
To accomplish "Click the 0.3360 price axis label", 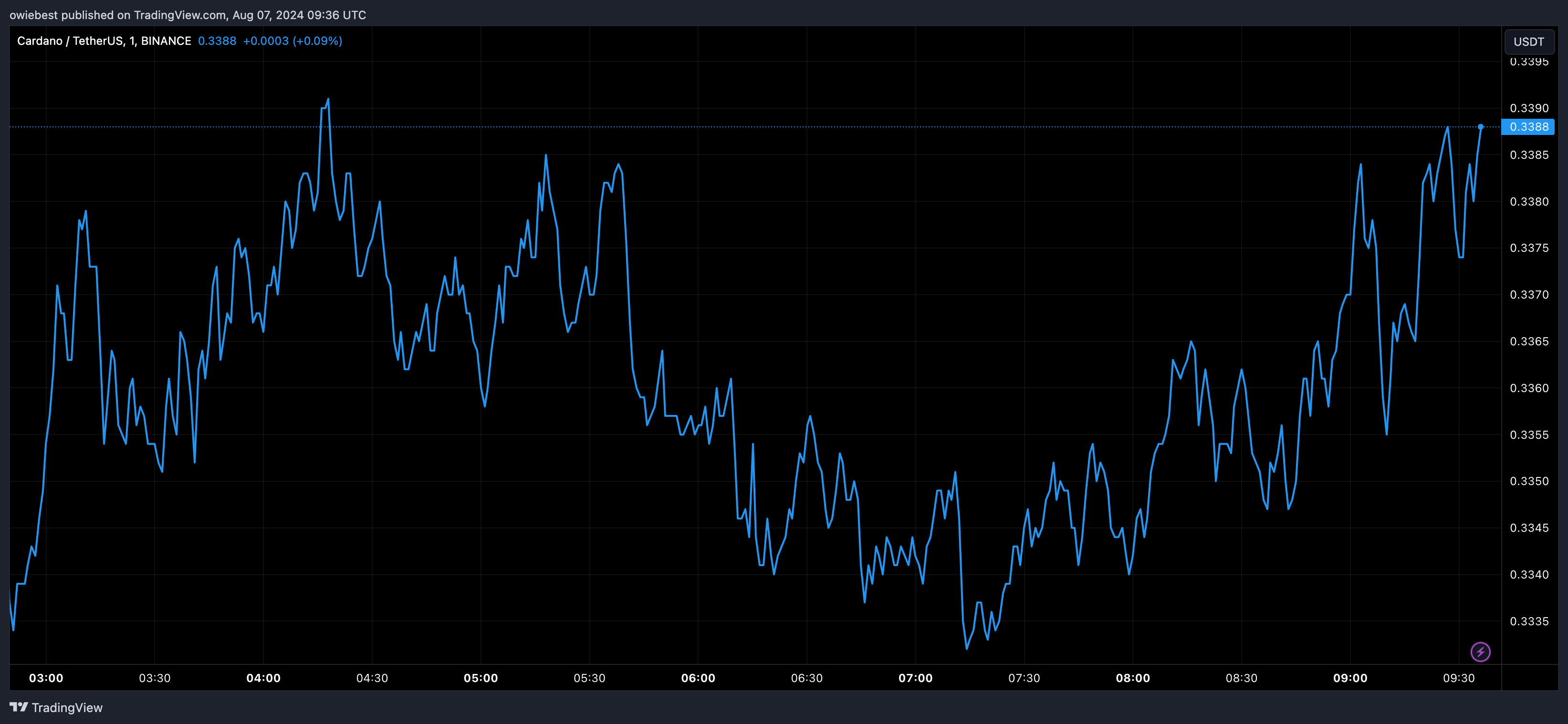I will coord(1529,388).
